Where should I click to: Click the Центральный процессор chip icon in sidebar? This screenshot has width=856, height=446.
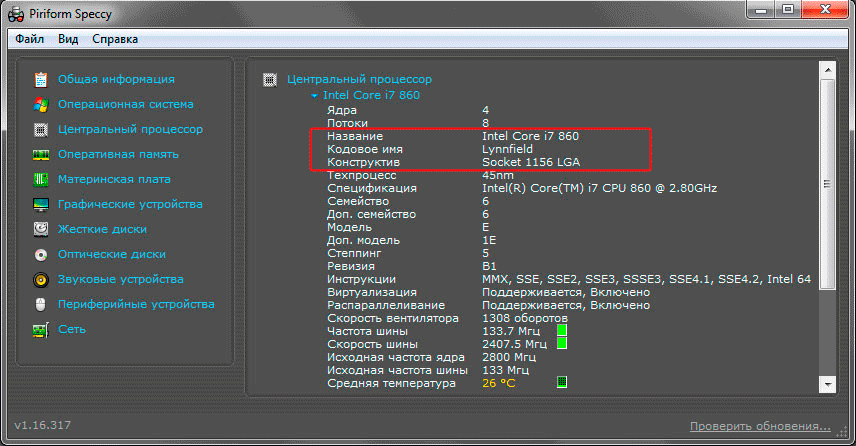(41, 129)
